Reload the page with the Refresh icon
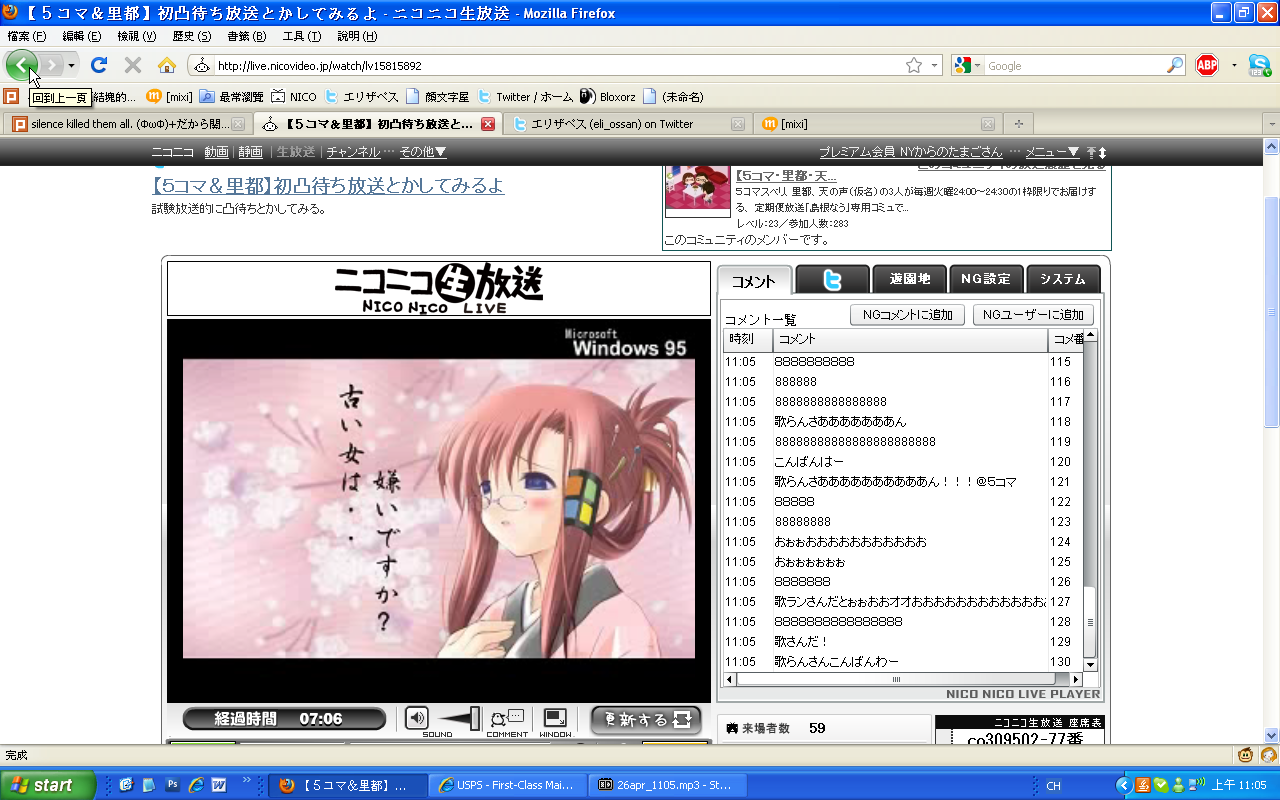1280x800 pixels. [99, 66]
